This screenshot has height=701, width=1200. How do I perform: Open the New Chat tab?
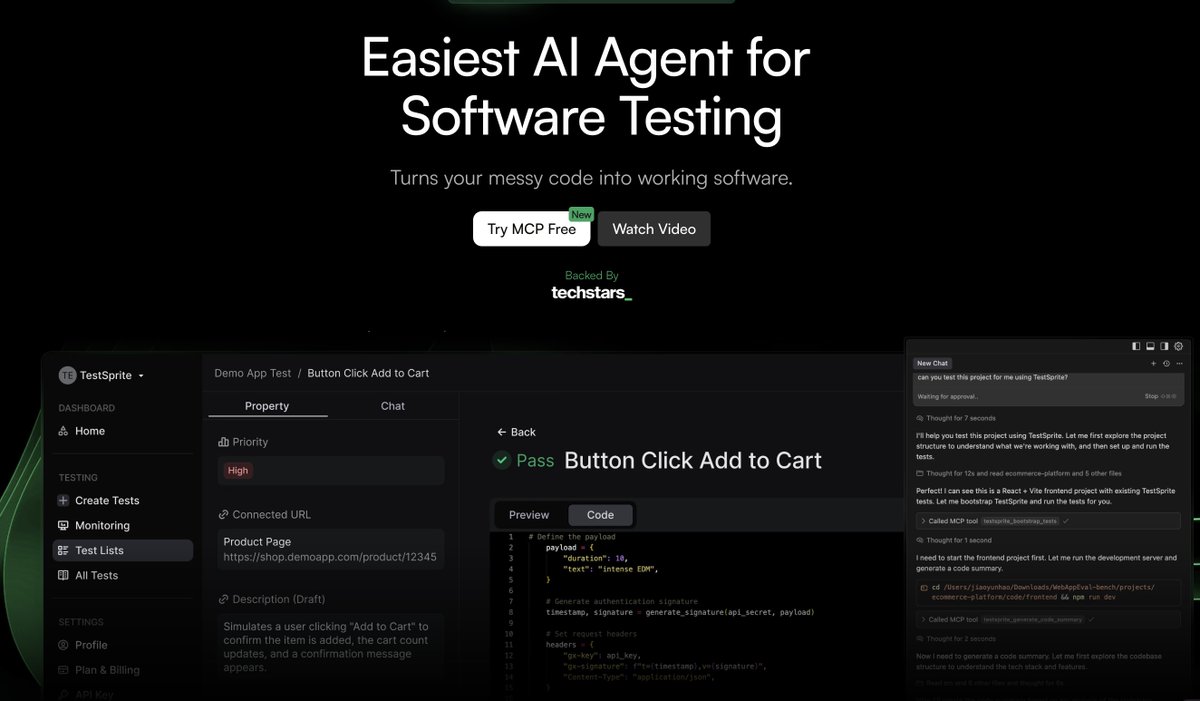point(932,363)
